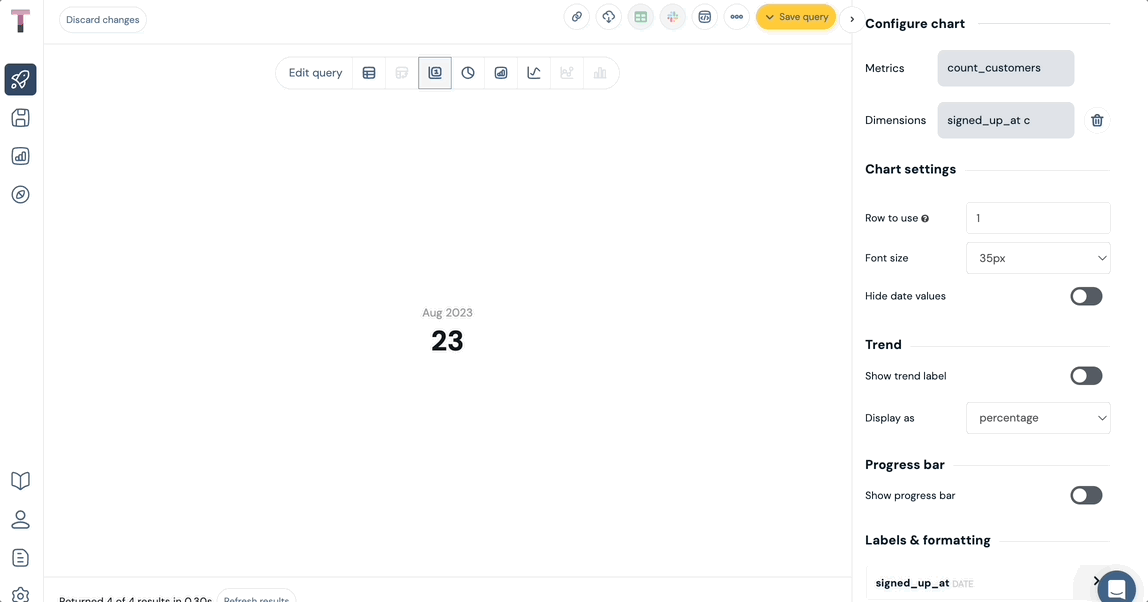1148x602 pixels.
Task: Click the Hide date values label
Action: [906, 296]
